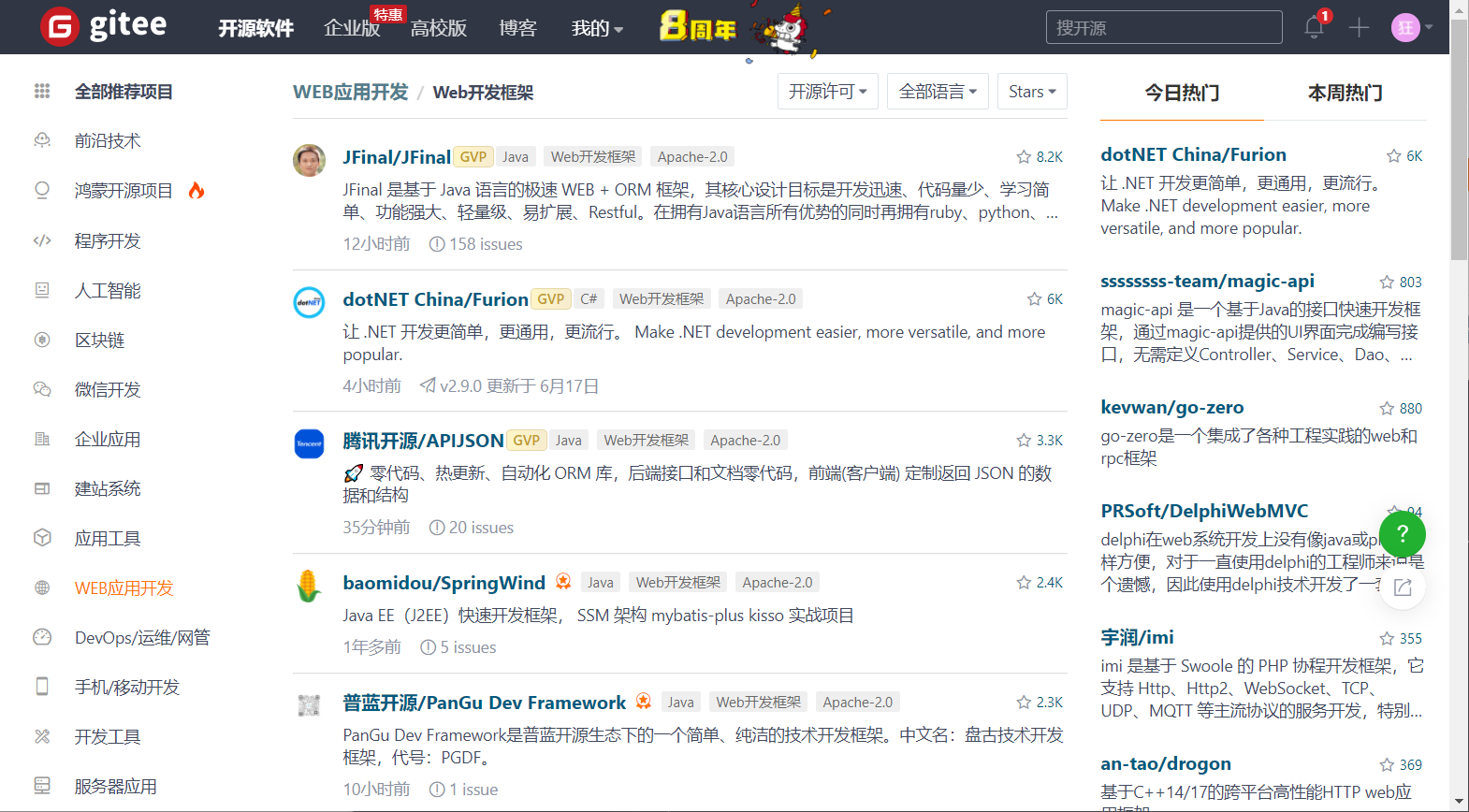1469x812 pixels.
Task: Click the C# language tag on Furion
Action: (x=589, y=299)
